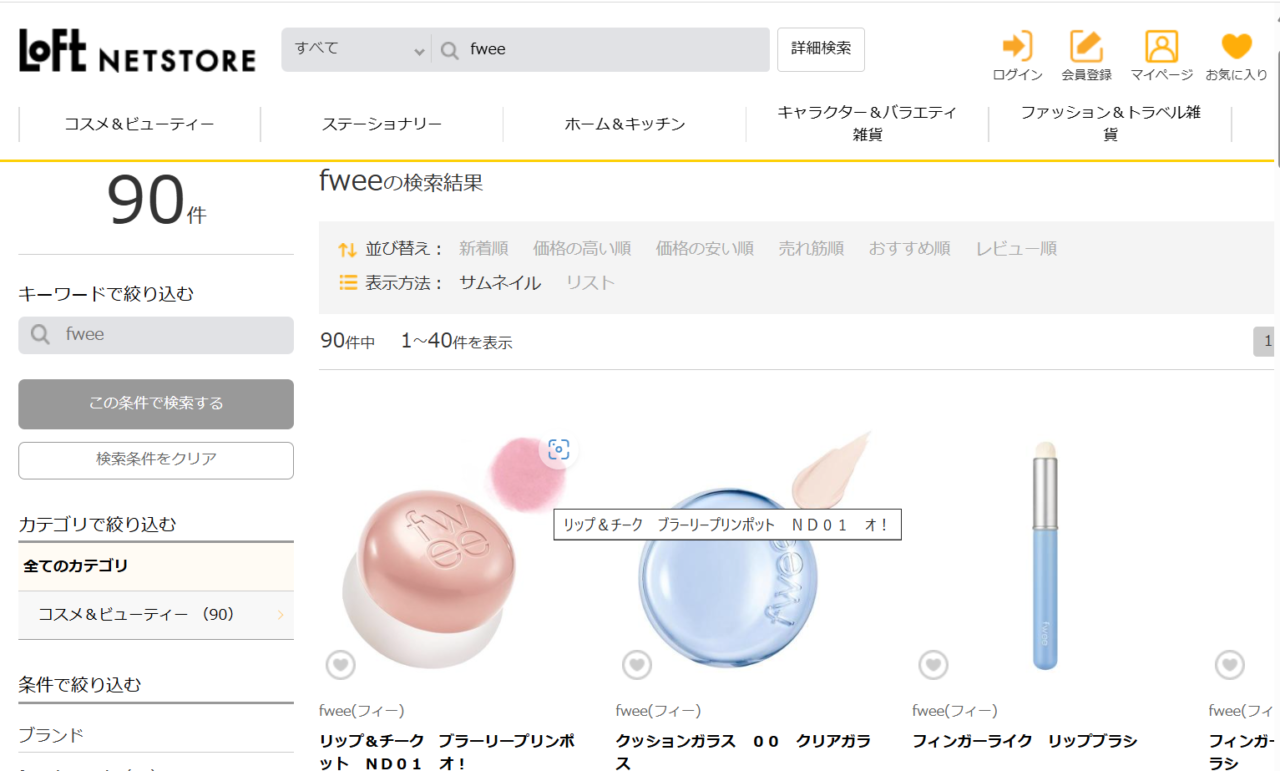
Task: Sort results by 価格の安い順
Action: click(705, 248)
